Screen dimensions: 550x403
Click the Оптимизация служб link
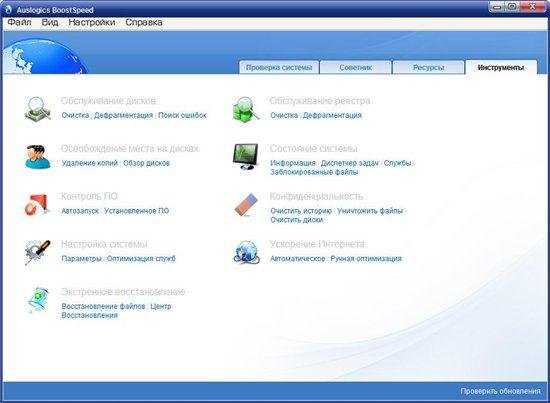coord(141,258)
